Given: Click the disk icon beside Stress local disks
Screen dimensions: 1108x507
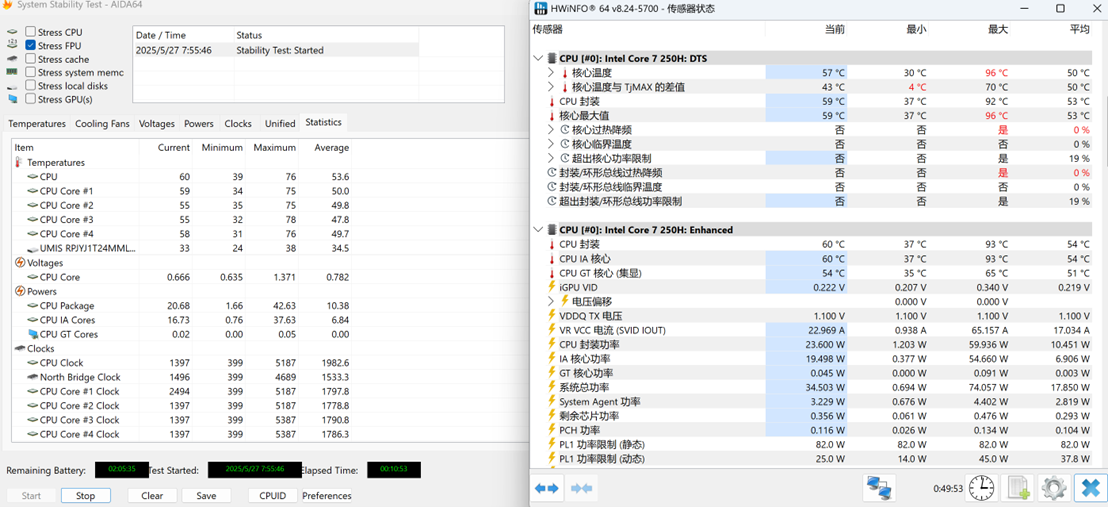Looking at the screenshot, I should [x=12, y=86].
